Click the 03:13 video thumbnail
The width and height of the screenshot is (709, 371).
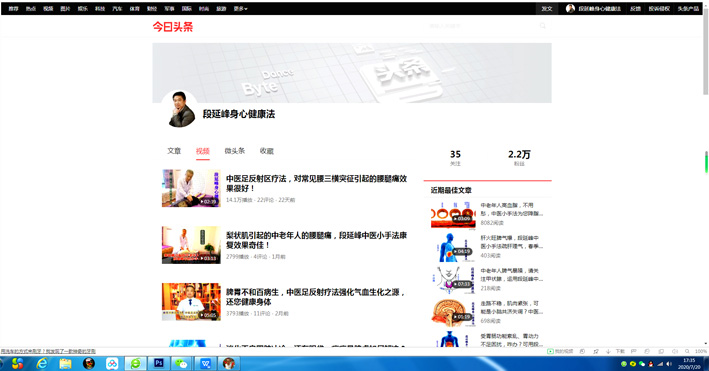pyautogui.click(x=191, y=245)
